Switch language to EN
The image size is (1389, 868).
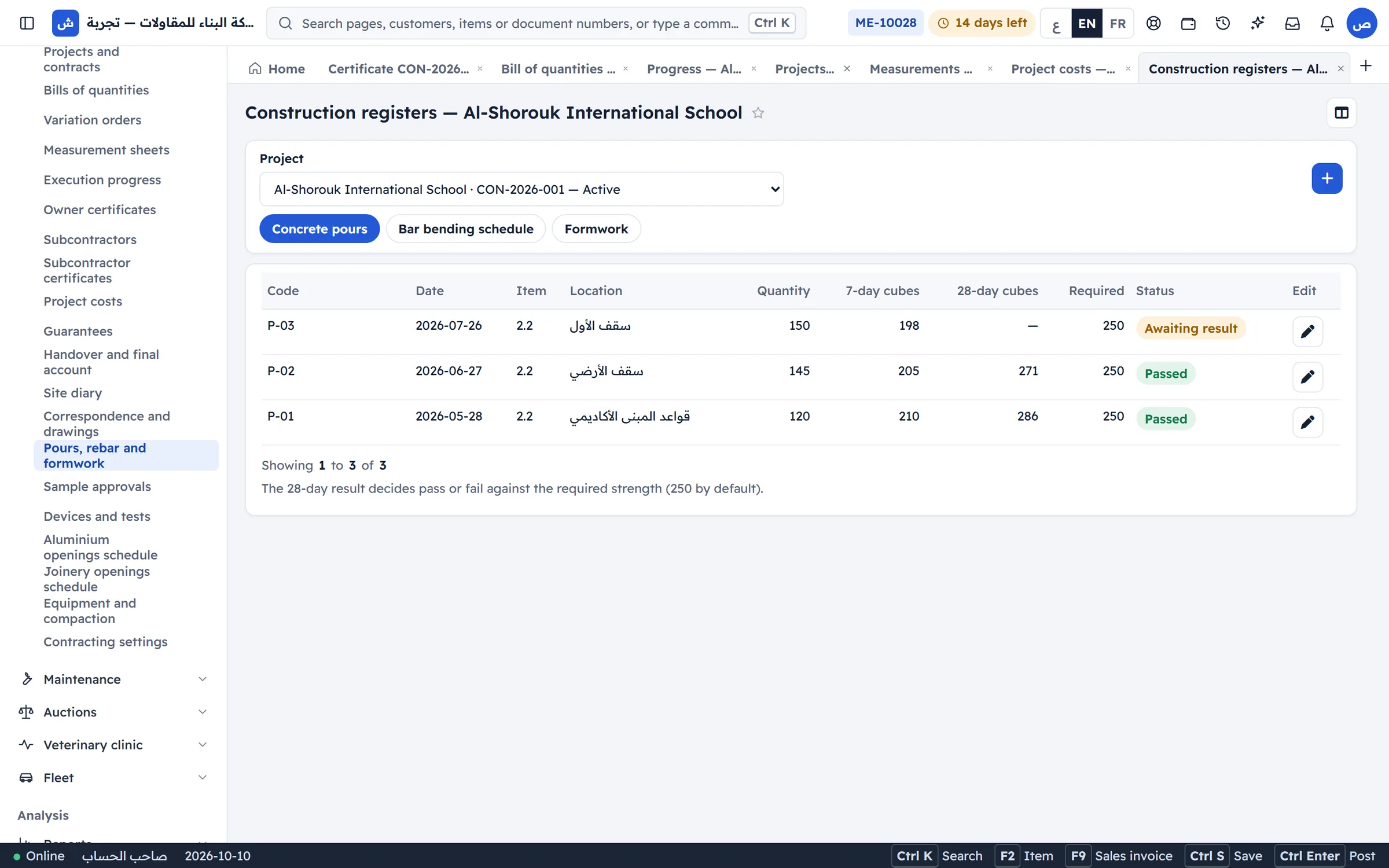(1087, 23)
